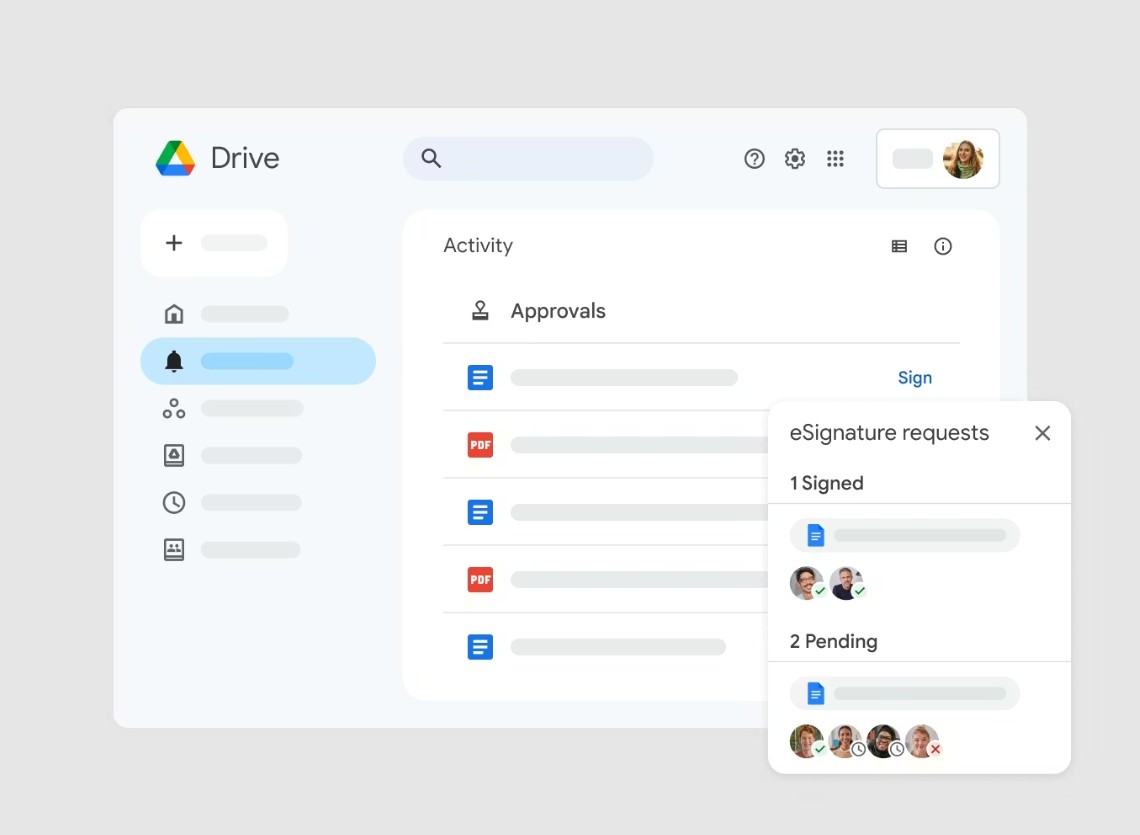Switch to list layout view icon
This screenshot has height=835, width=1140.
pos(899,246)
